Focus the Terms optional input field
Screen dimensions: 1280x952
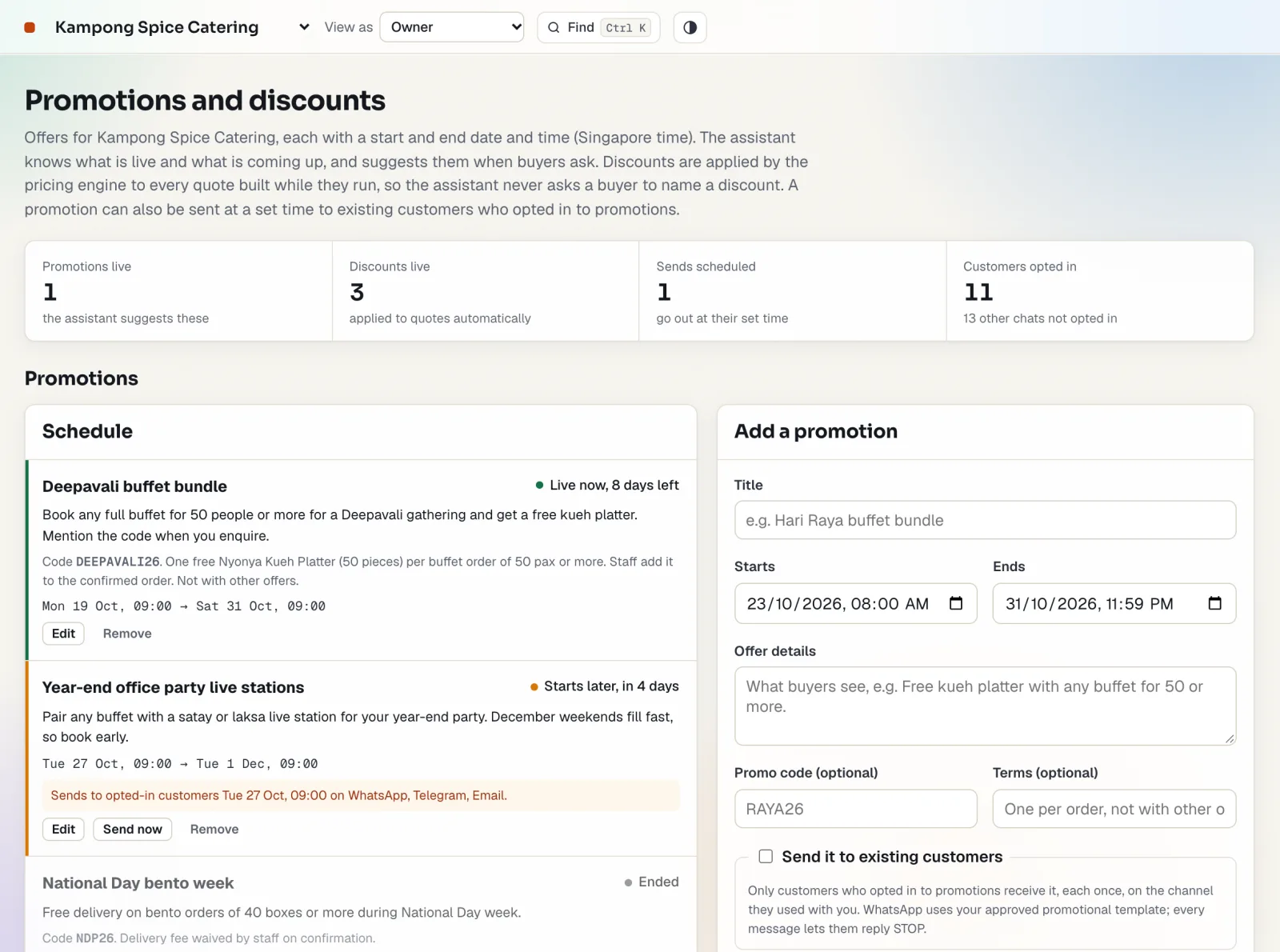pyautogui.click(x=1114, y=809)
